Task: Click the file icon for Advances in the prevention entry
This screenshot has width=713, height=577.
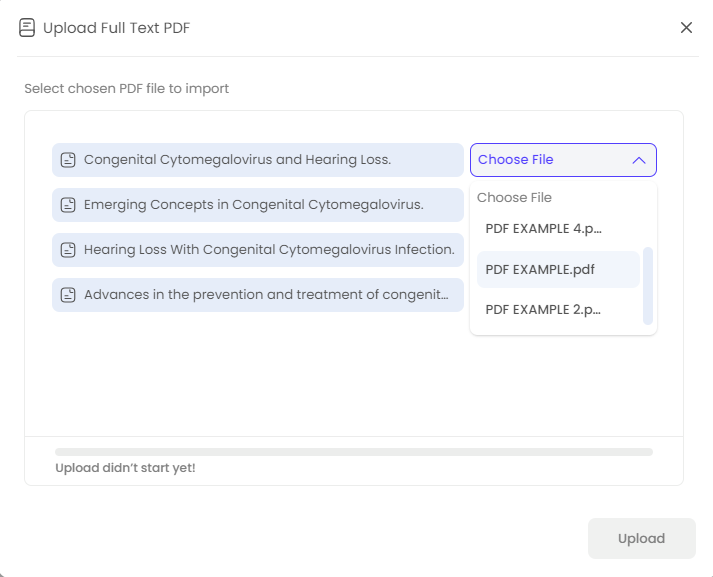Action: (x=68, y=295)
